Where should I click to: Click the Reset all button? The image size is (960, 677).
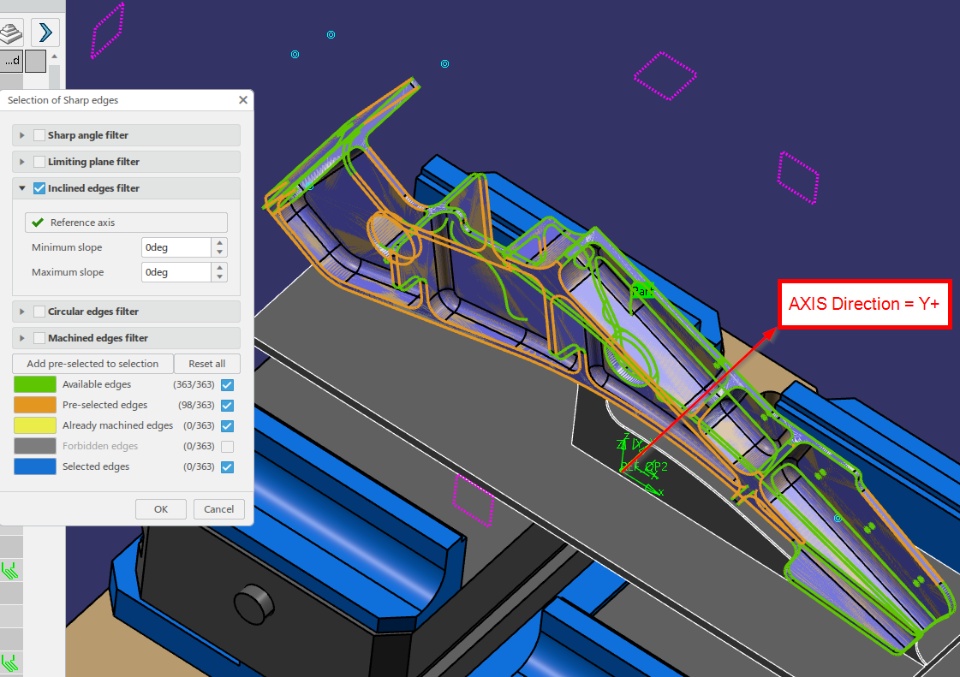[207, 364]
